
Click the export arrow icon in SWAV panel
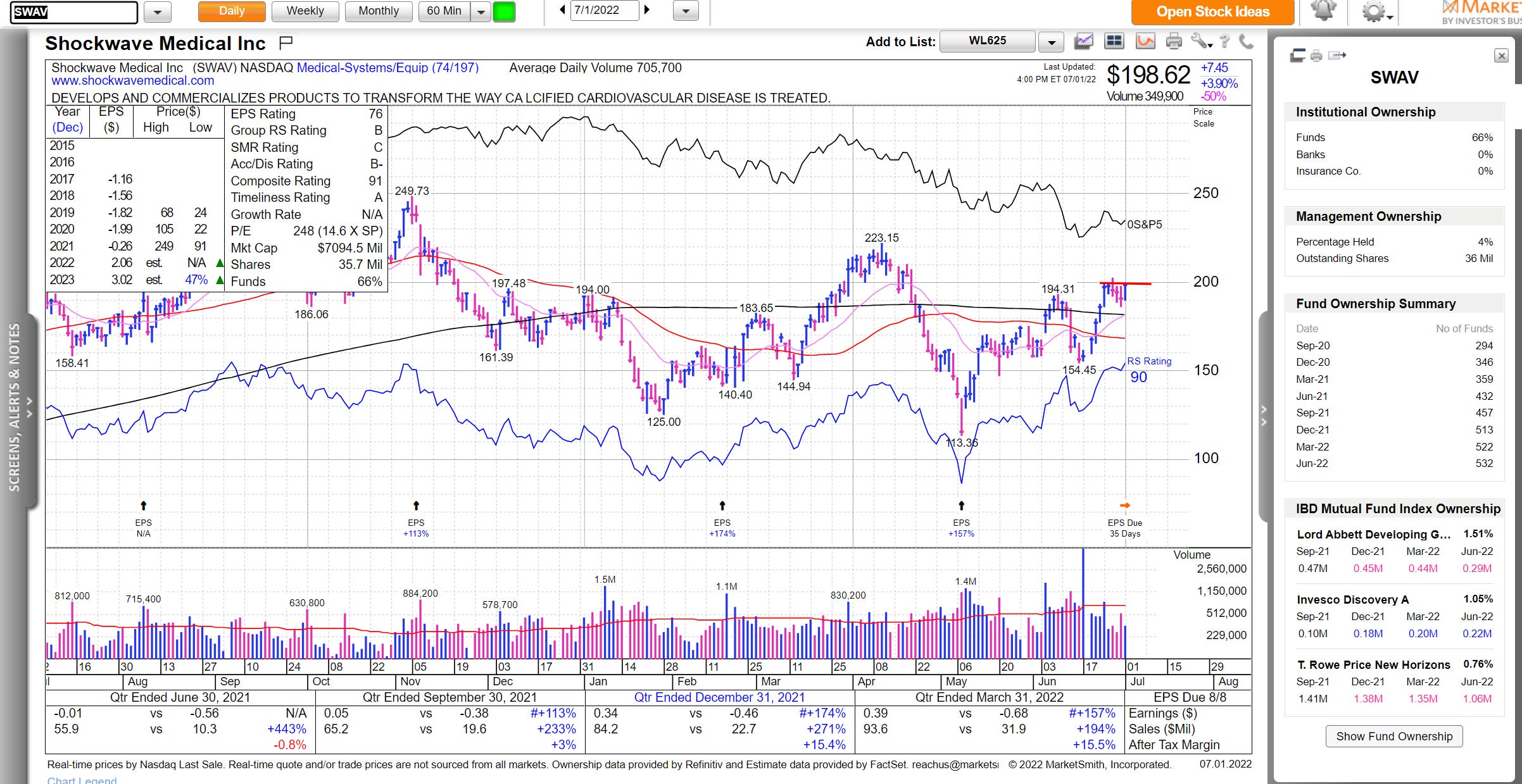pyautogui.click(x=1336, y=56)
